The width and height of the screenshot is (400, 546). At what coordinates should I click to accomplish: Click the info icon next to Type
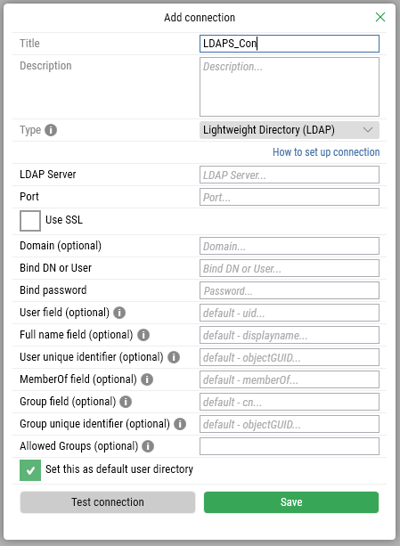[51, 130]
